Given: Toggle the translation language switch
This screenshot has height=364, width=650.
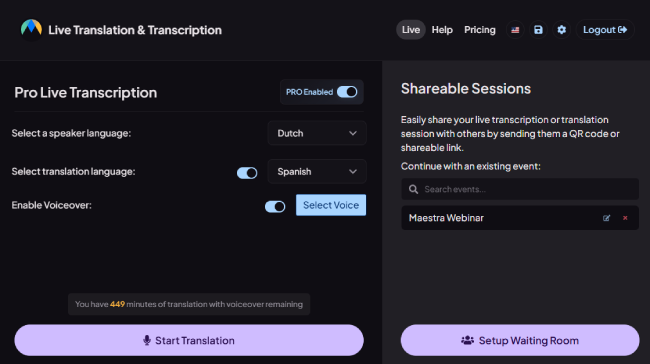Looking at the screenshot, I should coord(247,173).
